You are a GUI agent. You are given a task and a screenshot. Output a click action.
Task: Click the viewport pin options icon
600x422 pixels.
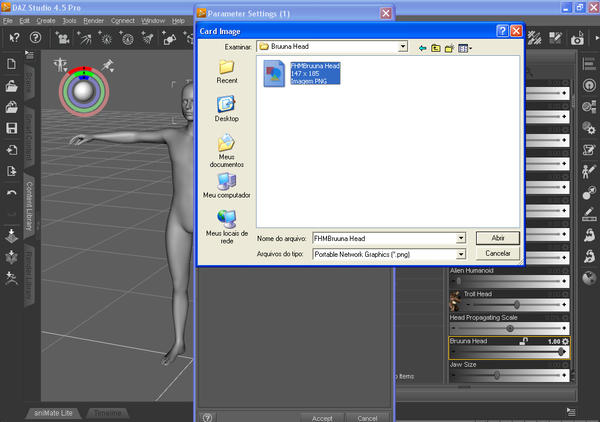[108, 65]
